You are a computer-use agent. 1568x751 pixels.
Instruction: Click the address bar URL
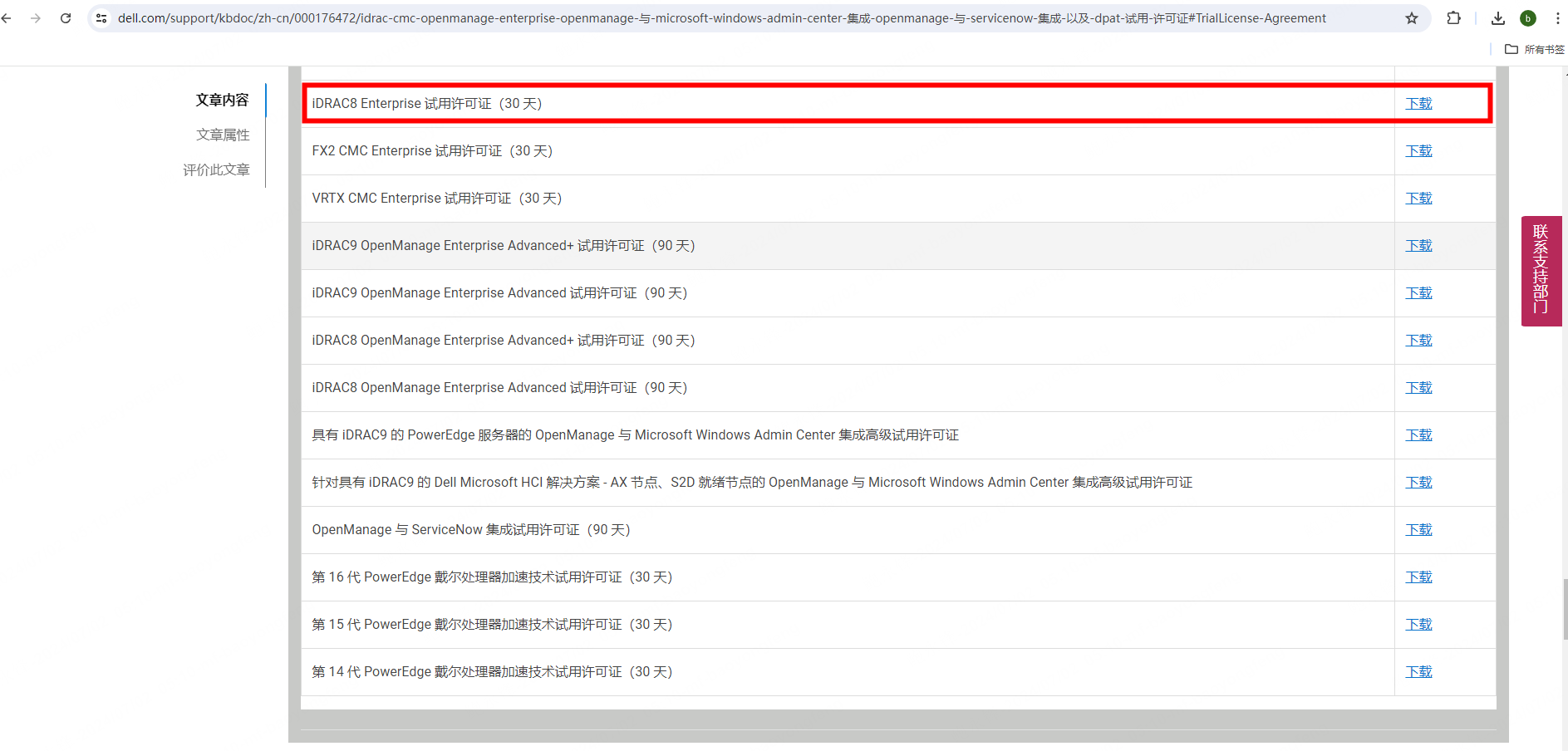[721, 17]
